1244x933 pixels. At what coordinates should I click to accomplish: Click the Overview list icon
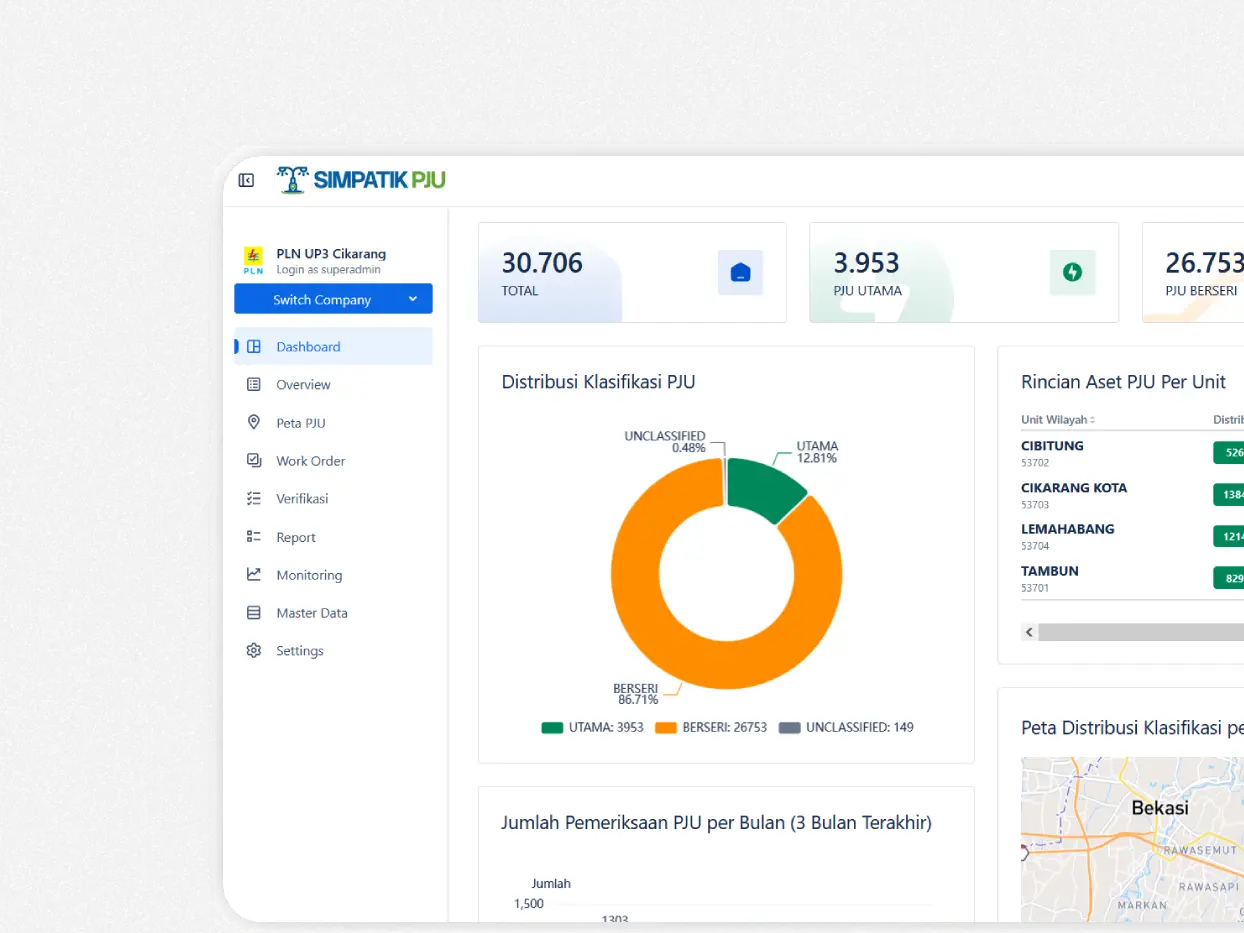pos(254,384)
